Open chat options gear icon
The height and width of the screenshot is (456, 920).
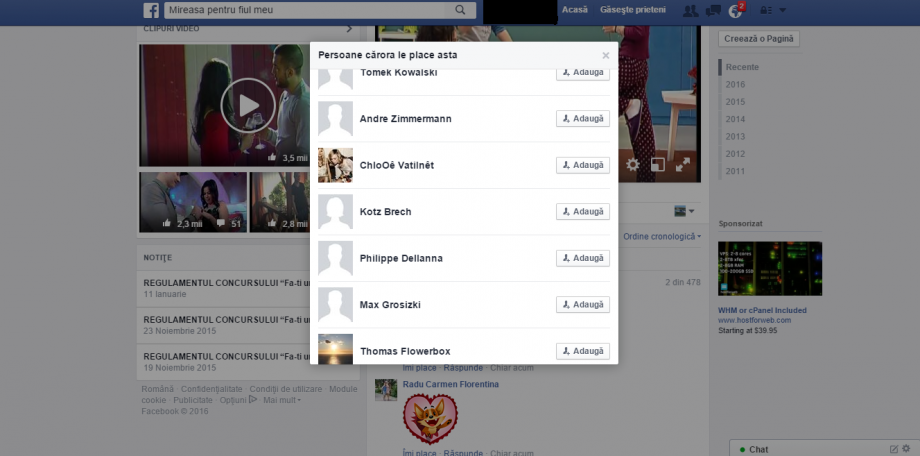[x=907, y=449]
